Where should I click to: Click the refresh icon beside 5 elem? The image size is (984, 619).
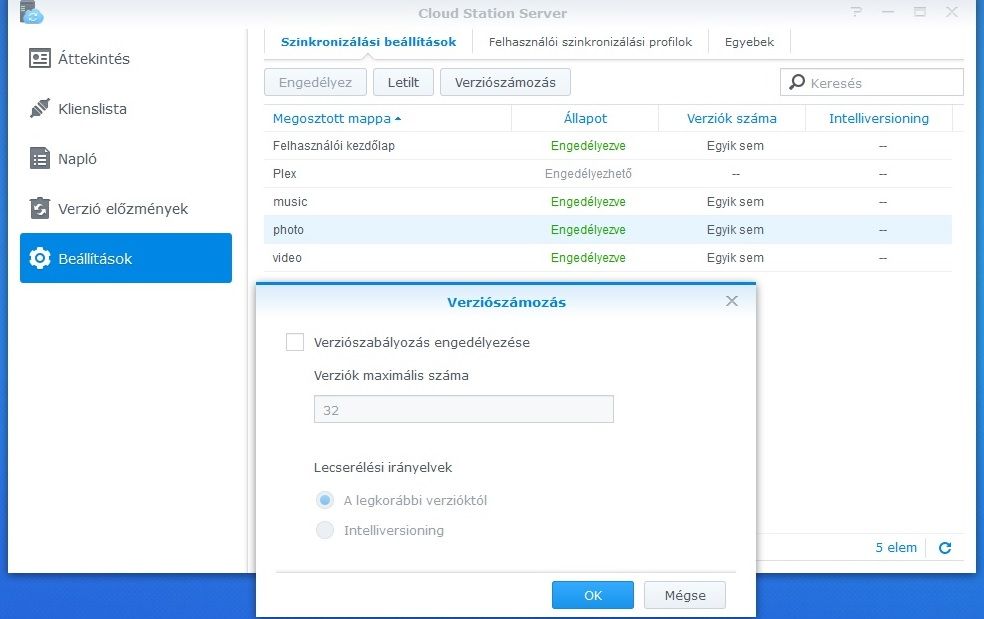click(x=945, y=548)
